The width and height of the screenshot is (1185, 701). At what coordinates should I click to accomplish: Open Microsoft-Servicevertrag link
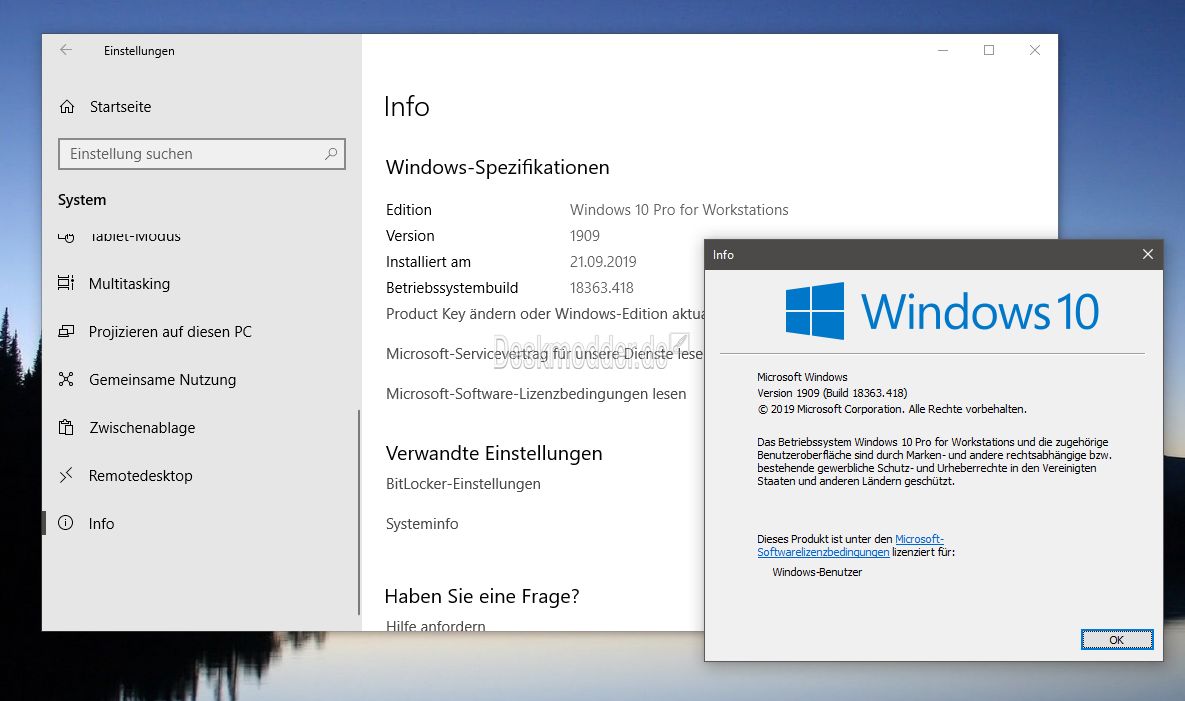(x=544, y=354)
